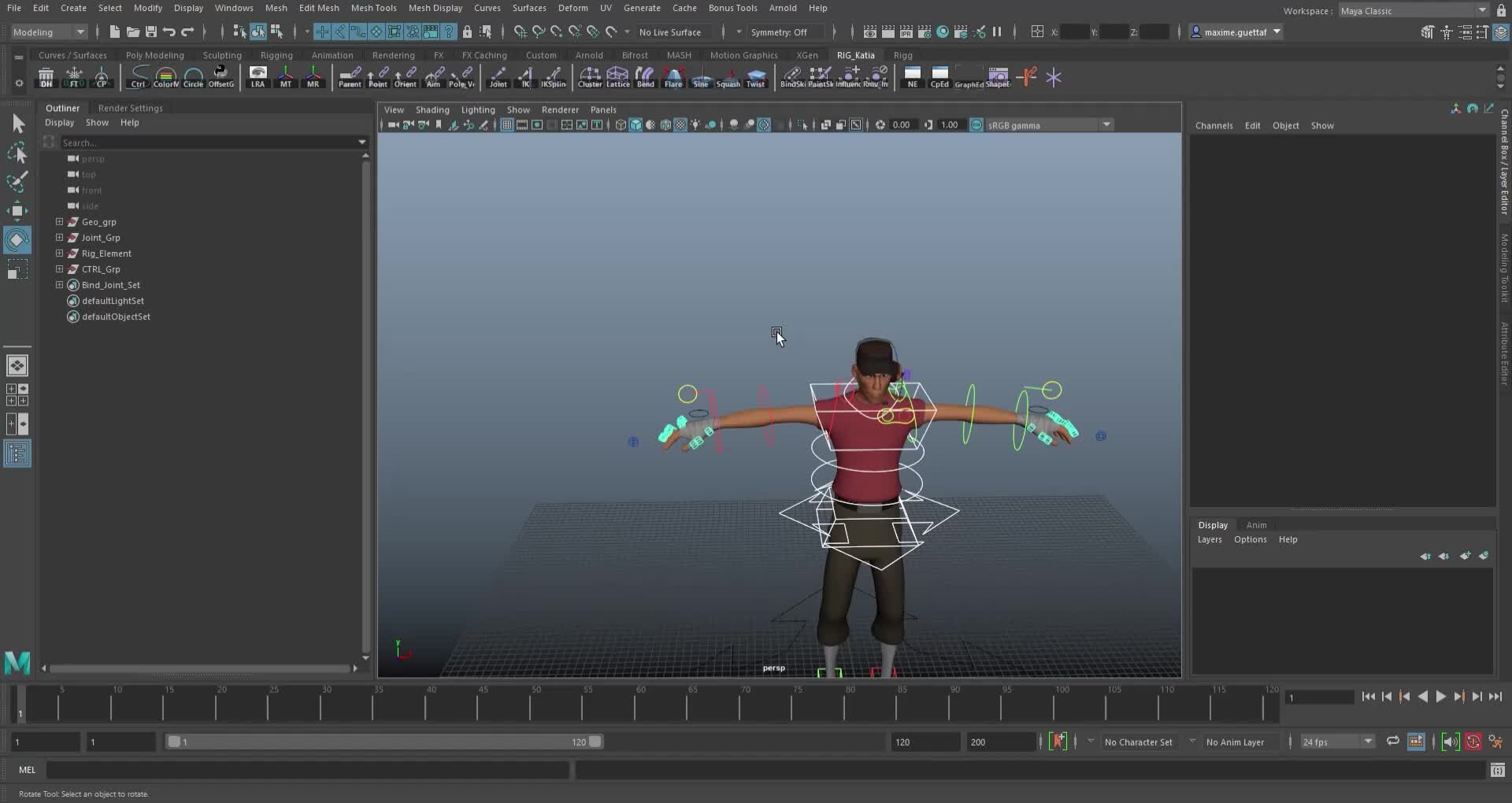The height and width of the screenshot is (803, 1512).
Task: Switch to the RIG_Katia shelf tab
Action: 856,55
